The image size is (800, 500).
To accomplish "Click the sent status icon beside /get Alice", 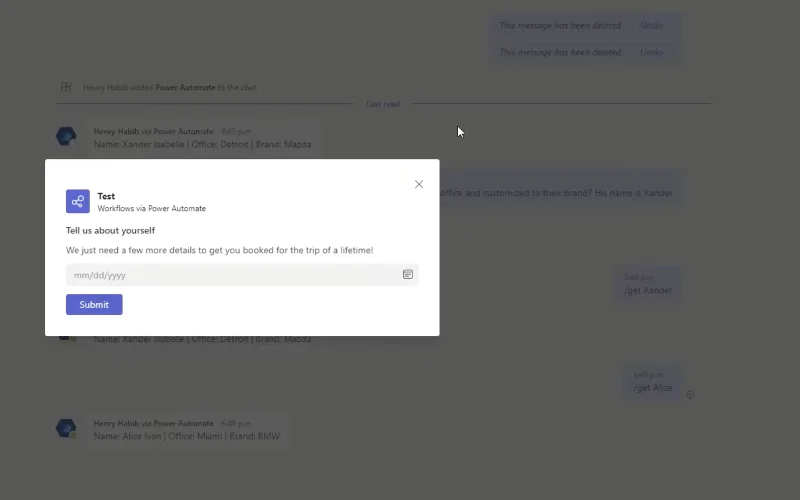I will 690,394.
